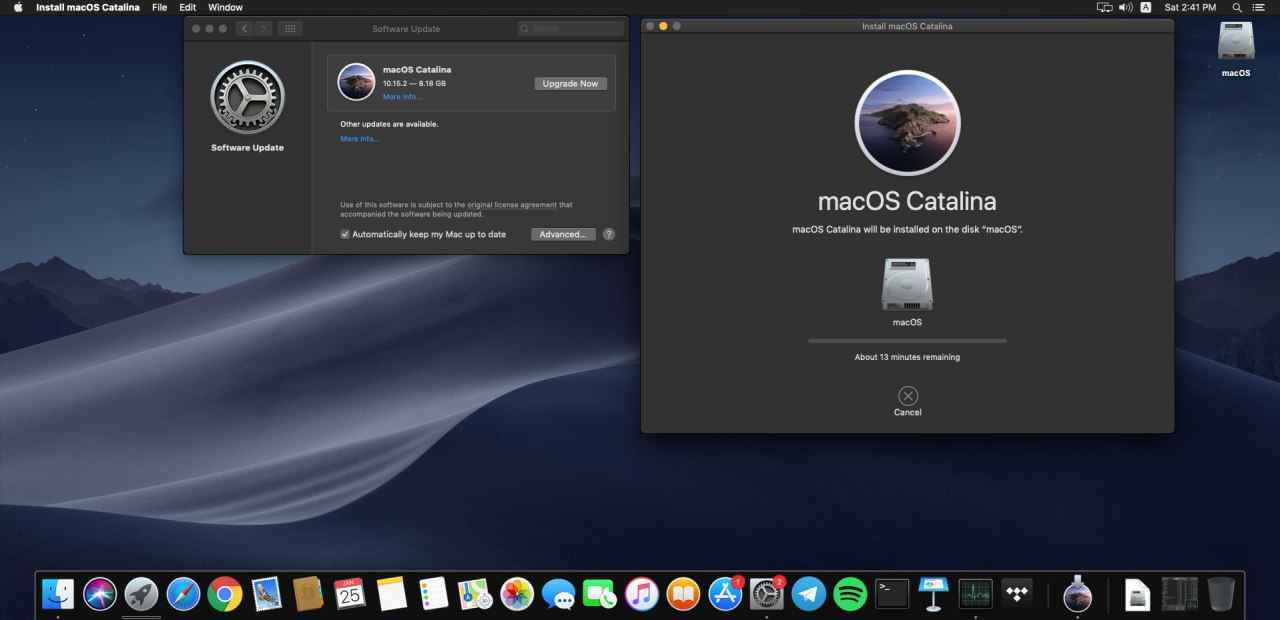Open the Apple menu
Image resolution: width=1280 pixels, height=620 pixels.
[17, 7]
